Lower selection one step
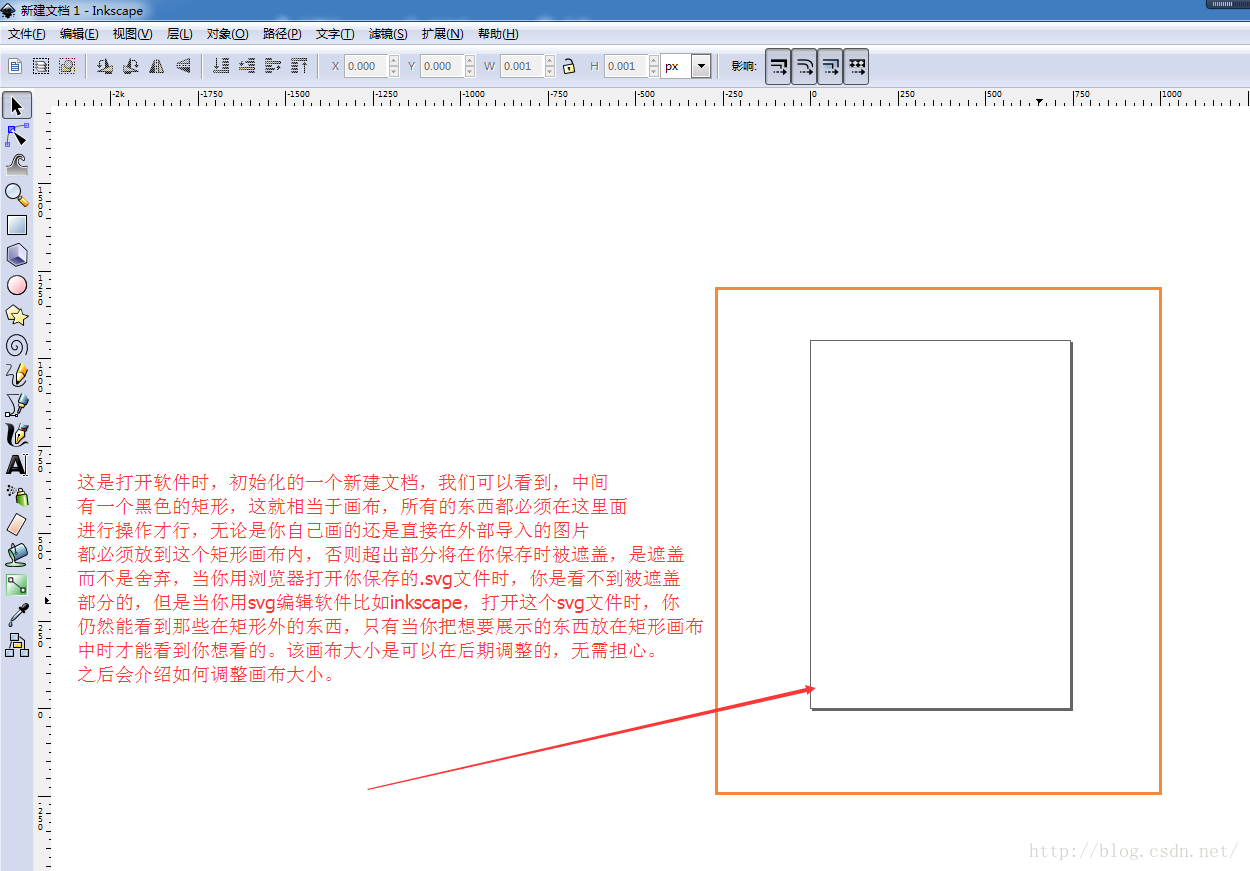 pos(248,66)
